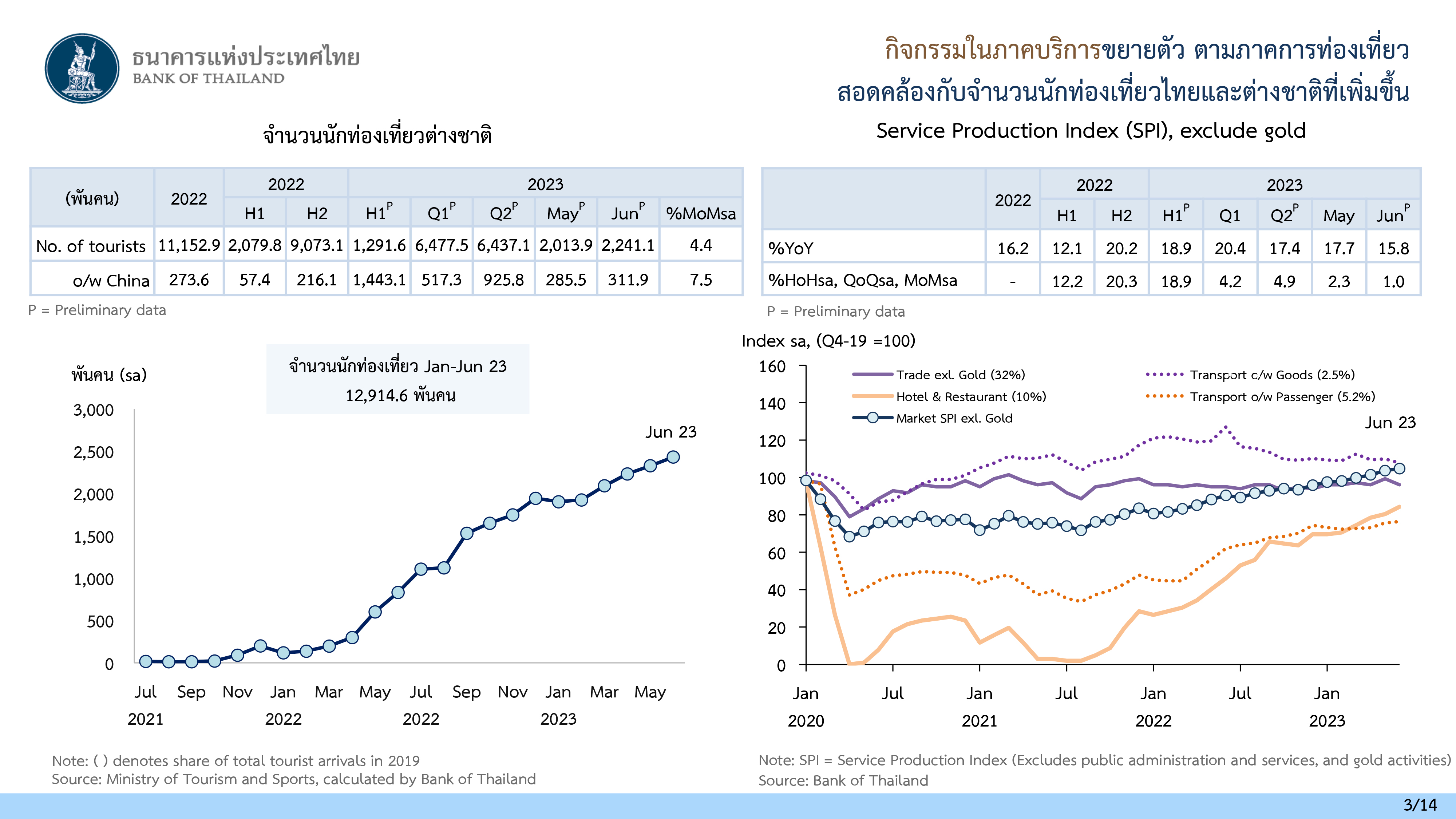This screenshot has width=1456, height=819.
Task: Click the last Market SPI data point
Action: [x=1400, y=468]
